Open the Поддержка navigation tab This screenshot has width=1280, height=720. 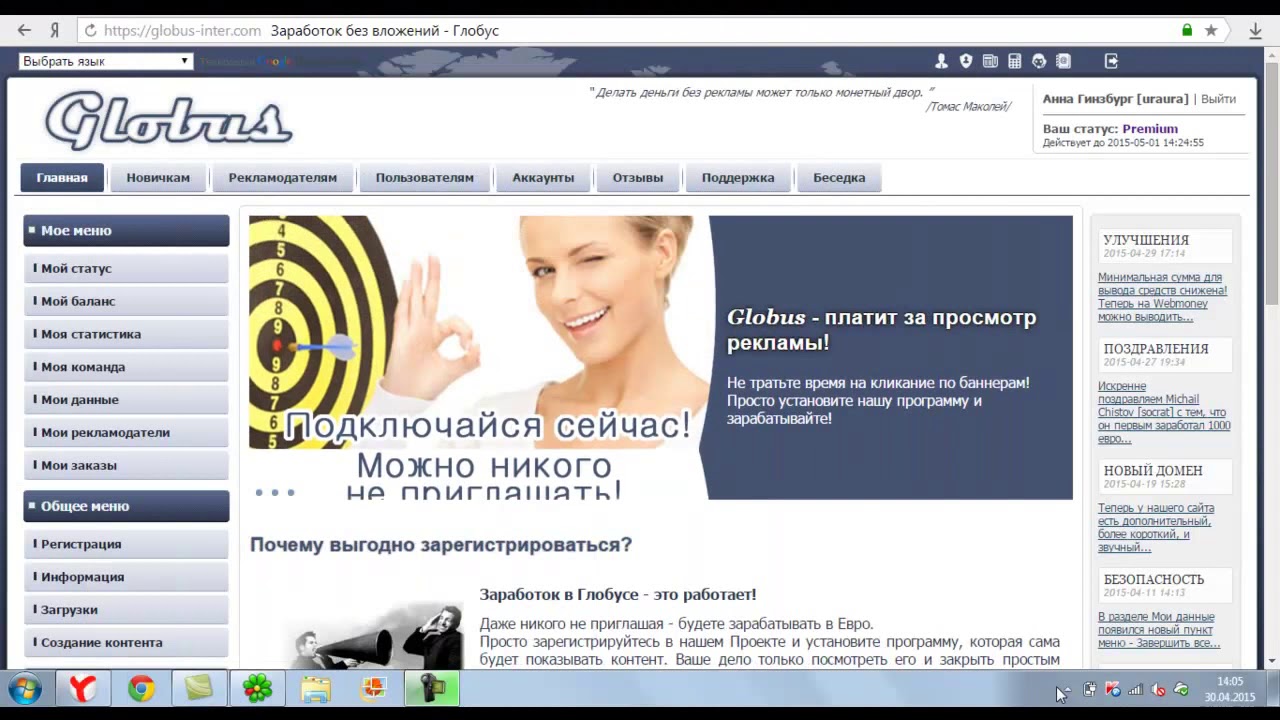(738, 178)
